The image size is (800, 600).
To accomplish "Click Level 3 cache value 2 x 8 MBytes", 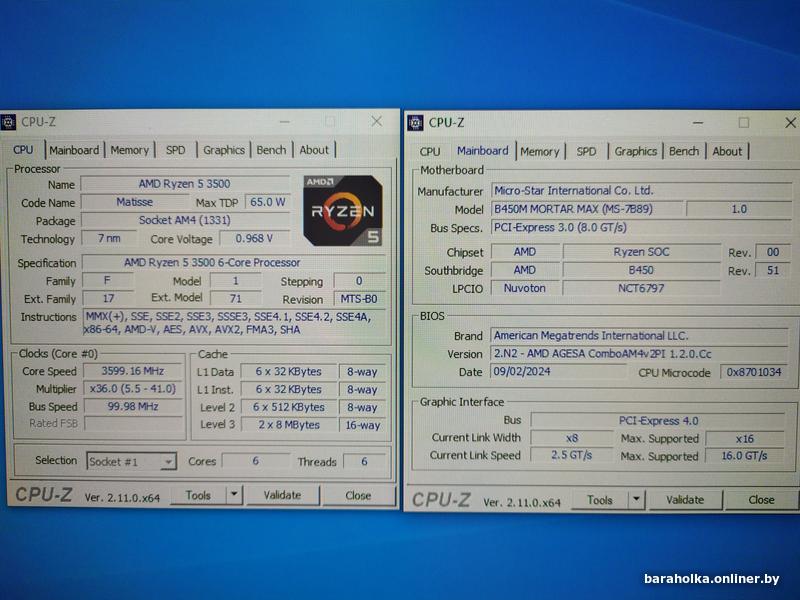I will click(x=289, y=425).
